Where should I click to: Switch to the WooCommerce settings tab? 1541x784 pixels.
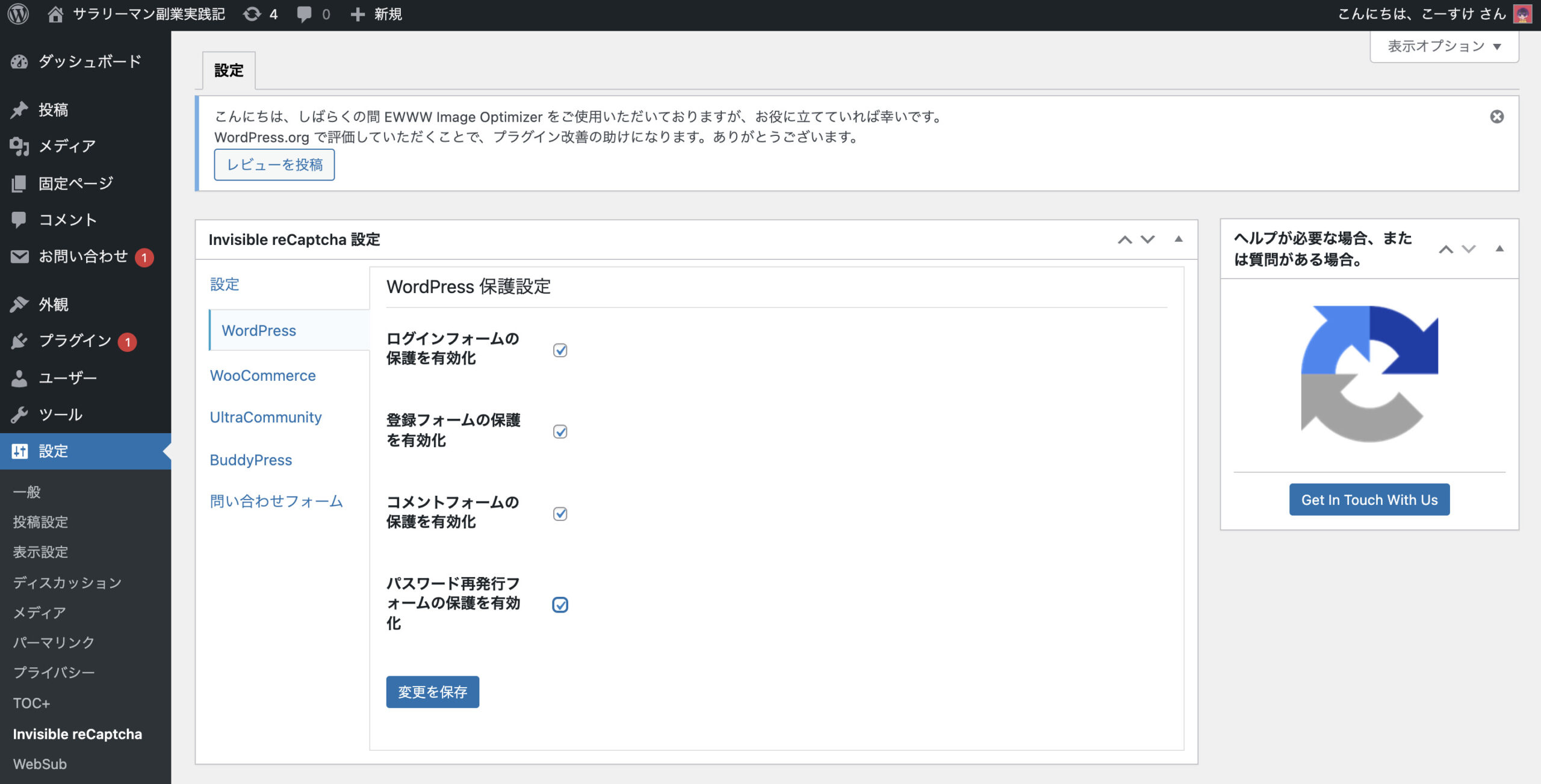click(x=262, y=375)
